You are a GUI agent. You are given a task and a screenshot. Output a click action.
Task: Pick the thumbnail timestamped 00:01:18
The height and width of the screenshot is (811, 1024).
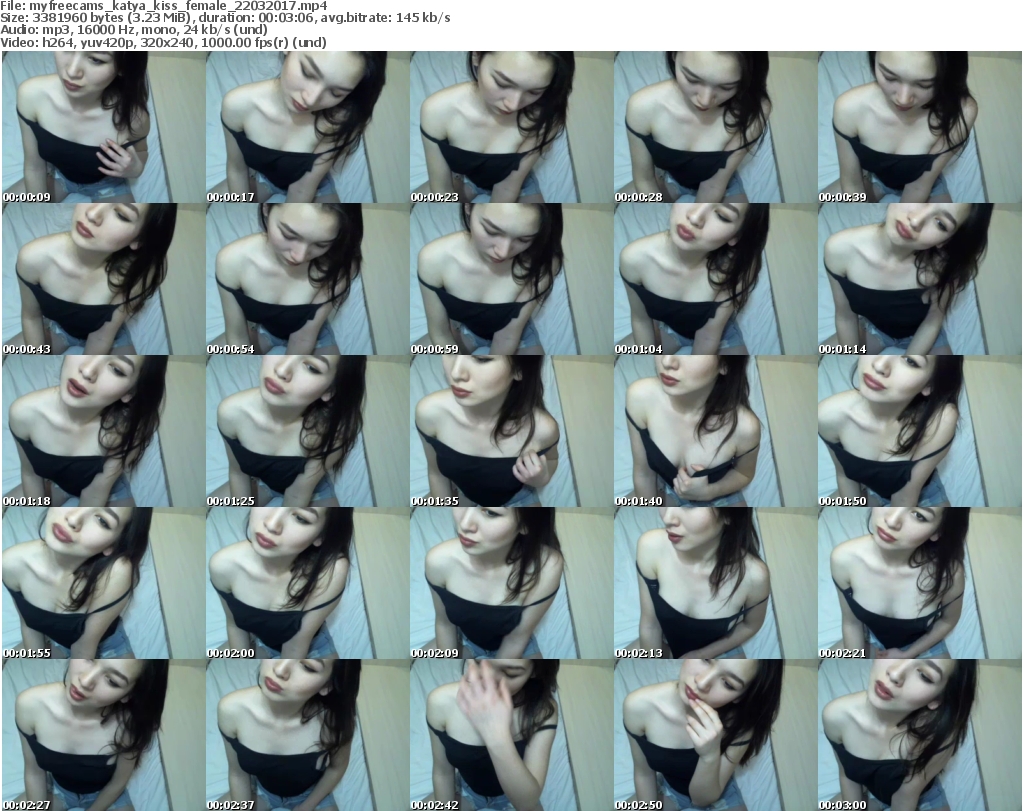click(x=103, y=431)
